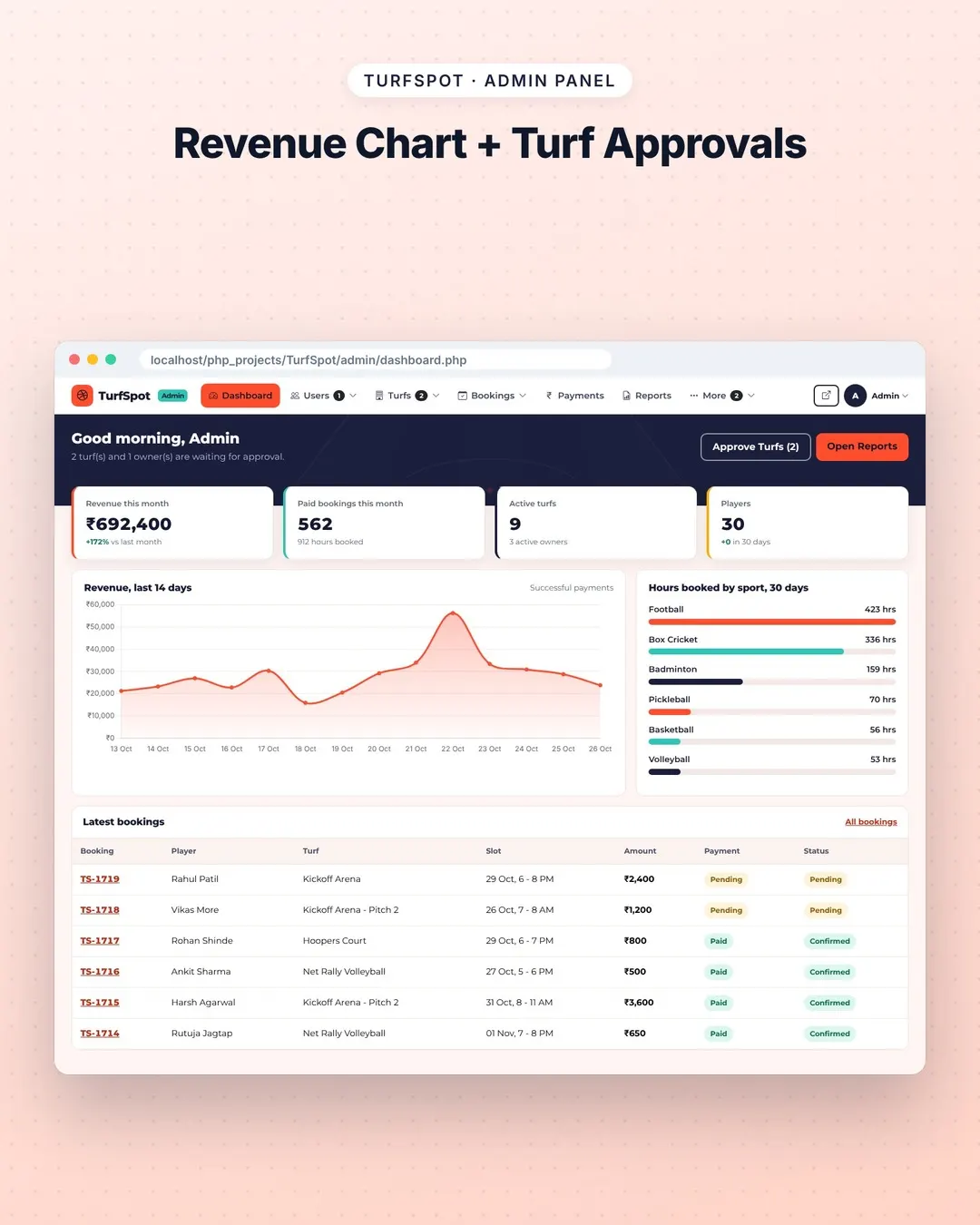The height and width of the screenshot is (1225, 980).
Task: Open the All bookings link
Action: pyautogui.click(x=871, y=822)
